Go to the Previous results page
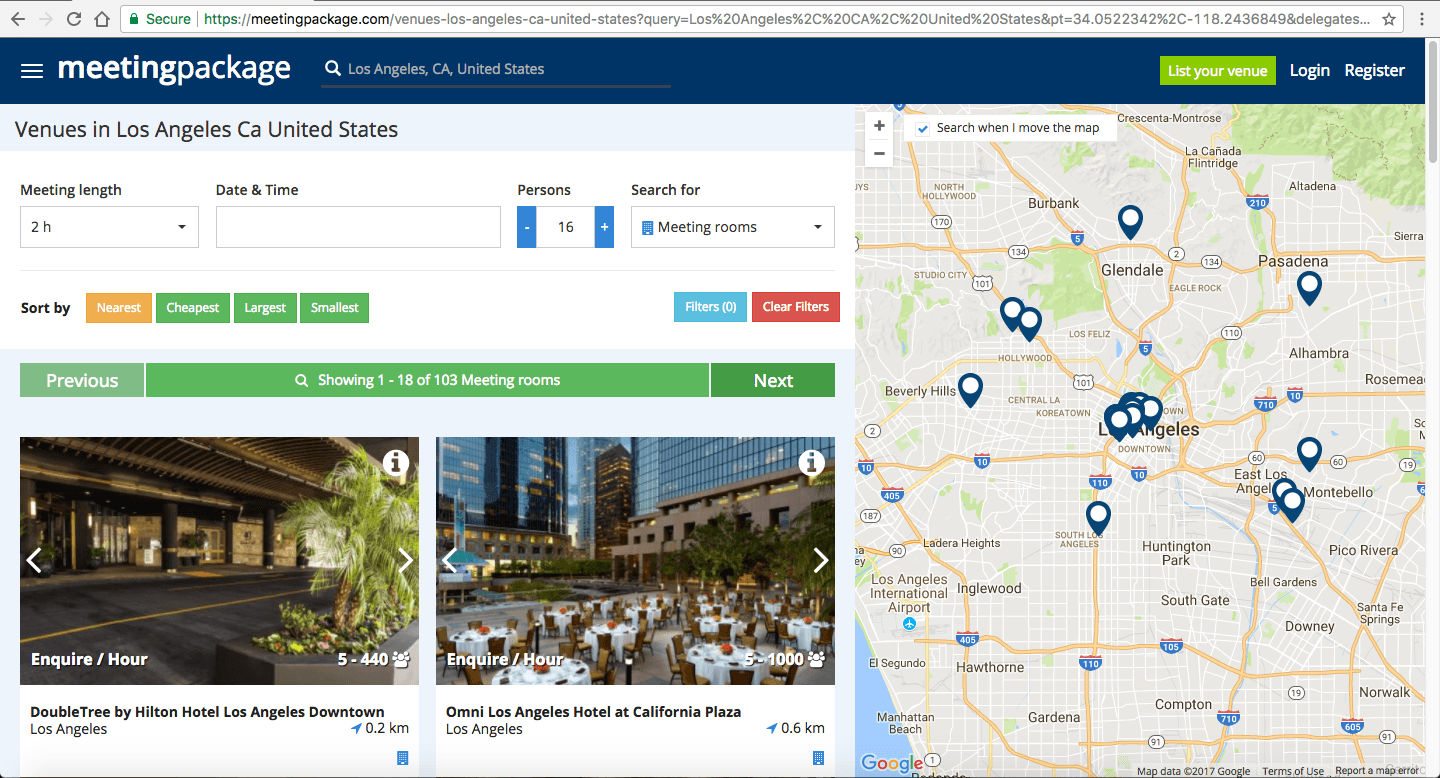The image size is (1440, 778). 82,380
